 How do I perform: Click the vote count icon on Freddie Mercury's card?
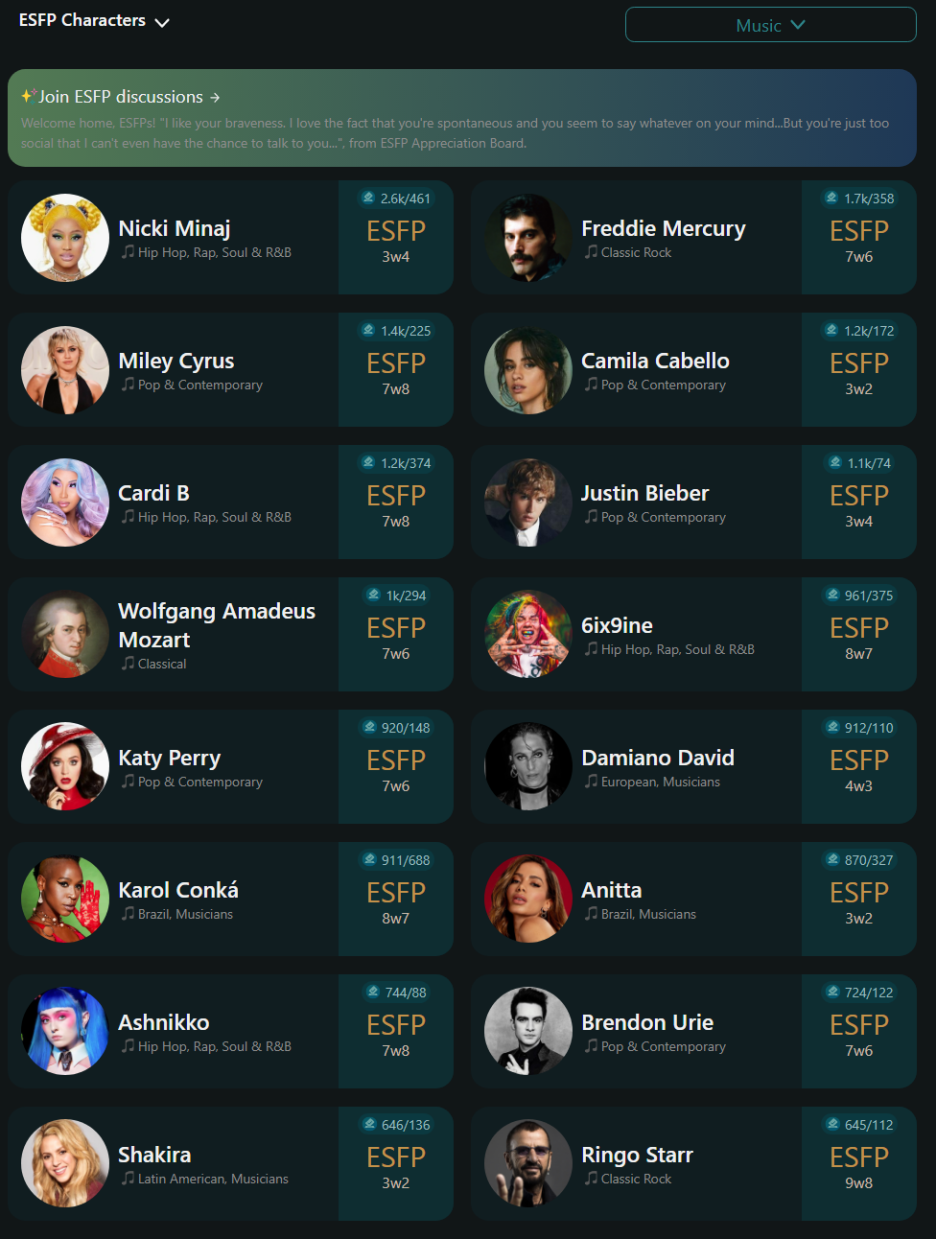[832, 198]
